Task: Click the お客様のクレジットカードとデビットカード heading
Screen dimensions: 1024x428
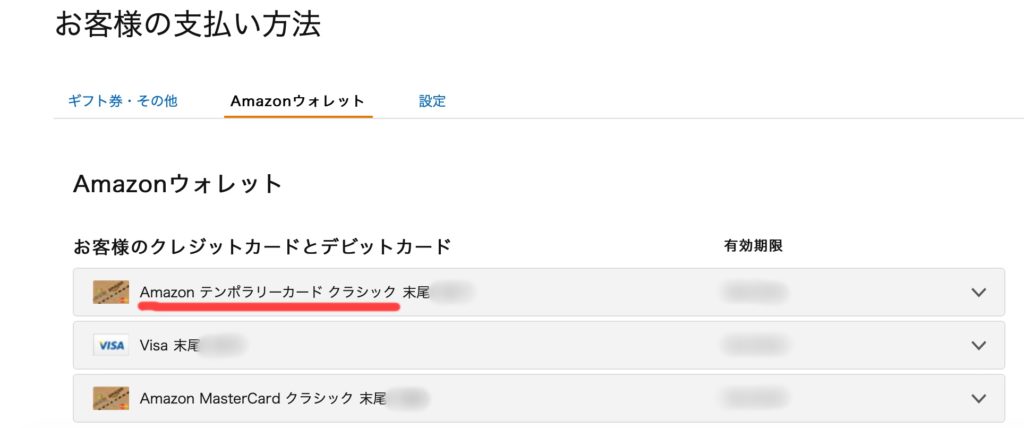Action: click(262, 245)
